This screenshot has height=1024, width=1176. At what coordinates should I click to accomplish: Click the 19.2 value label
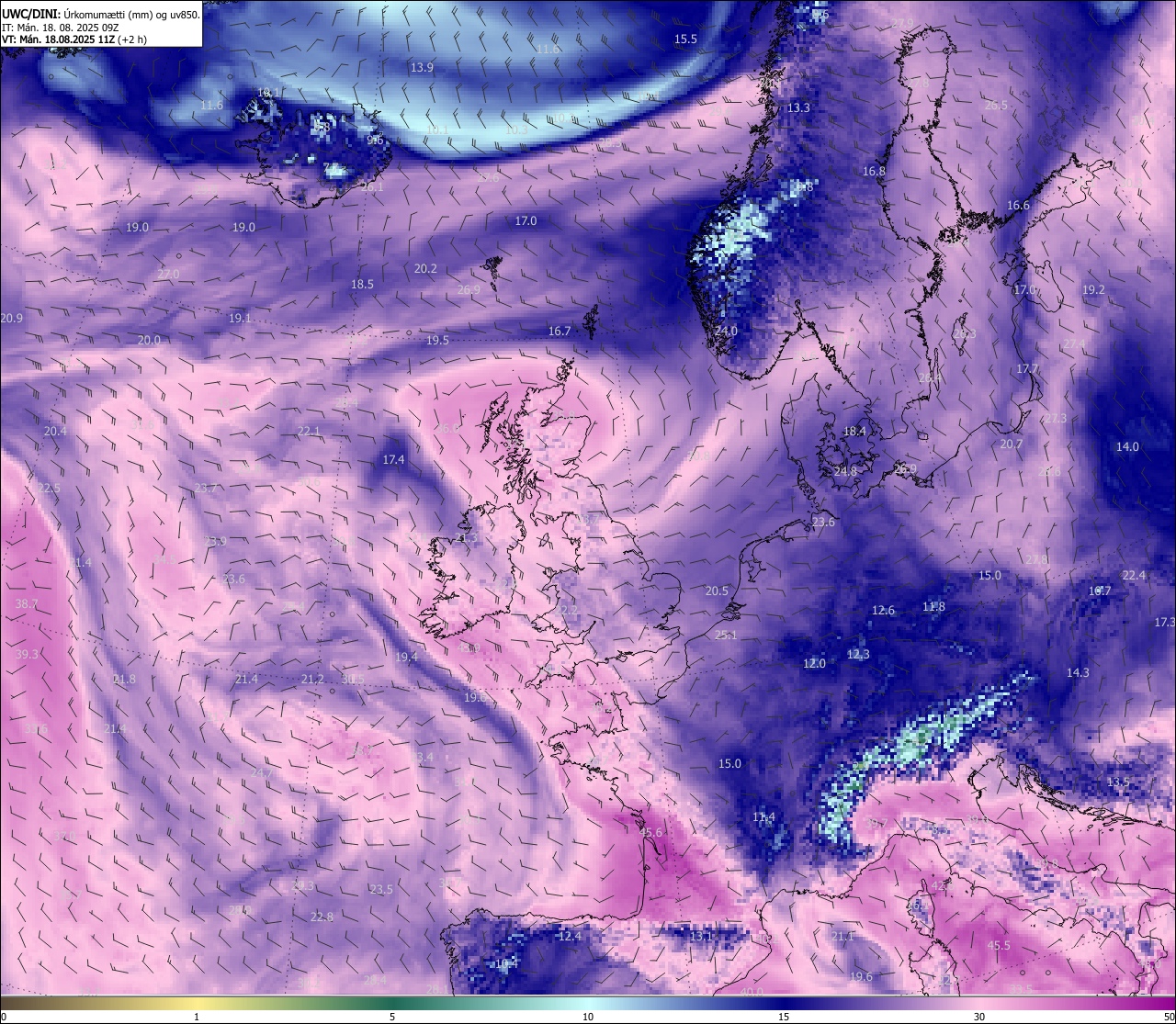[x=1093, y=290]
